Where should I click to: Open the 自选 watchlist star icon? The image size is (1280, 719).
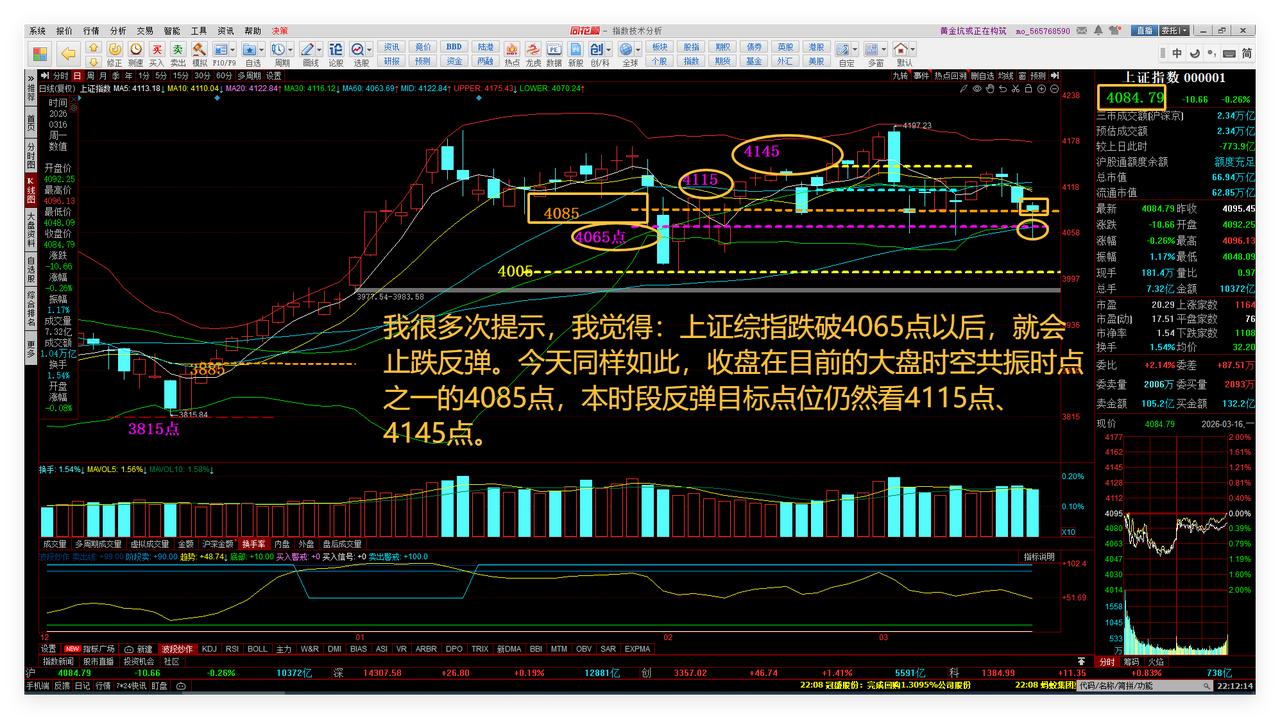click(x=250, y=49)
